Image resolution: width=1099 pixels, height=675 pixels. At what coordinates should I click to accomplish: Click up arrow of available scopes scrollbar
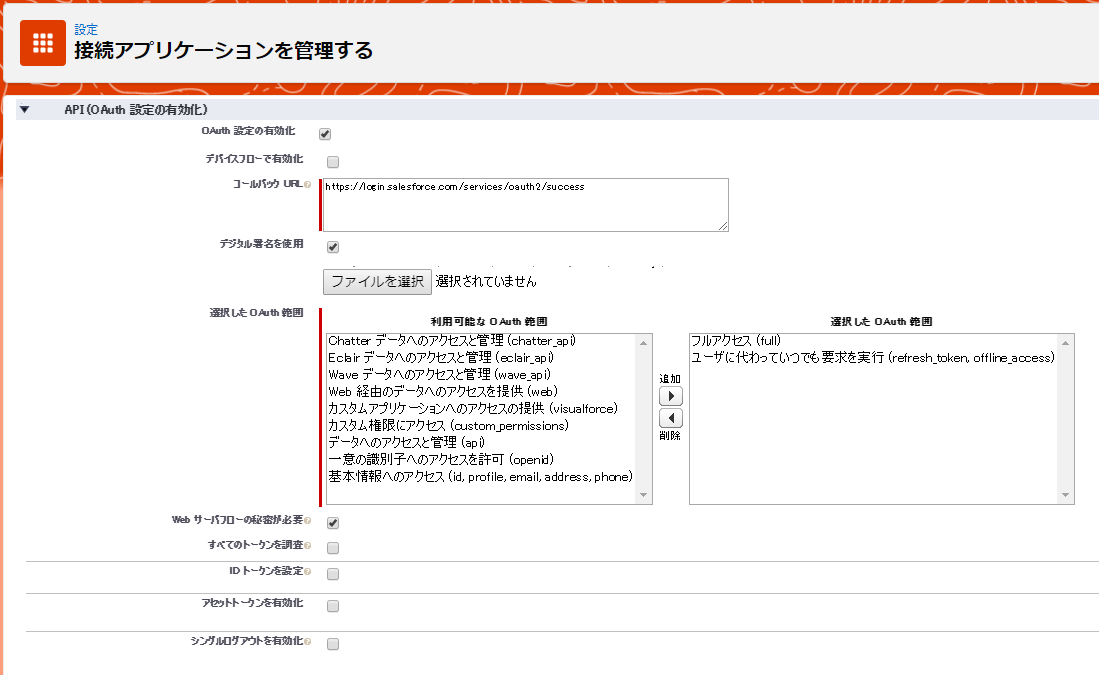(x=643, y=343)
